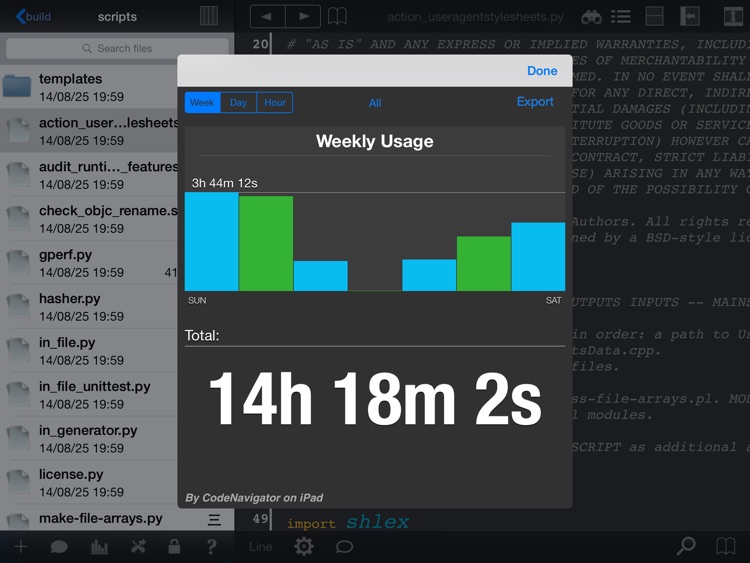Close usage dialog with Done
The image size is (750, 563).
[542, 71]
